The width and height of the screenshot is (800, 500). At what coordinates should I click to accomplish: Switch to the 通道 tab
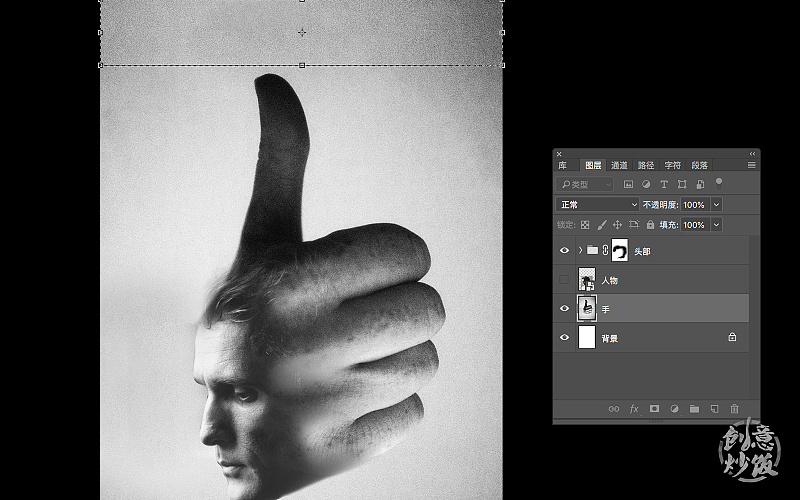pos(620,165)
